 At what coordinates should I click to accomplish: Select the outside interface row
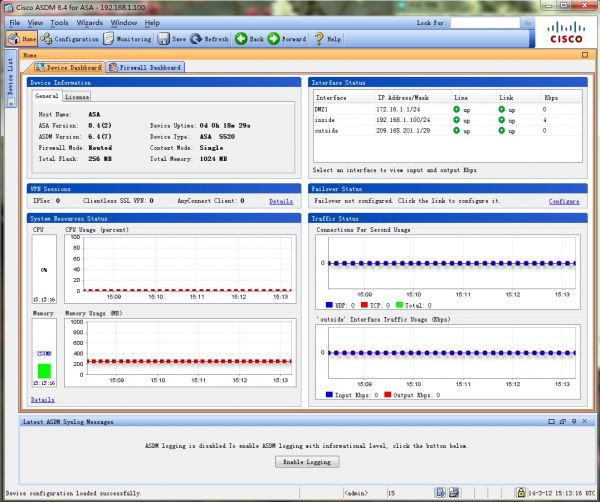448,131
